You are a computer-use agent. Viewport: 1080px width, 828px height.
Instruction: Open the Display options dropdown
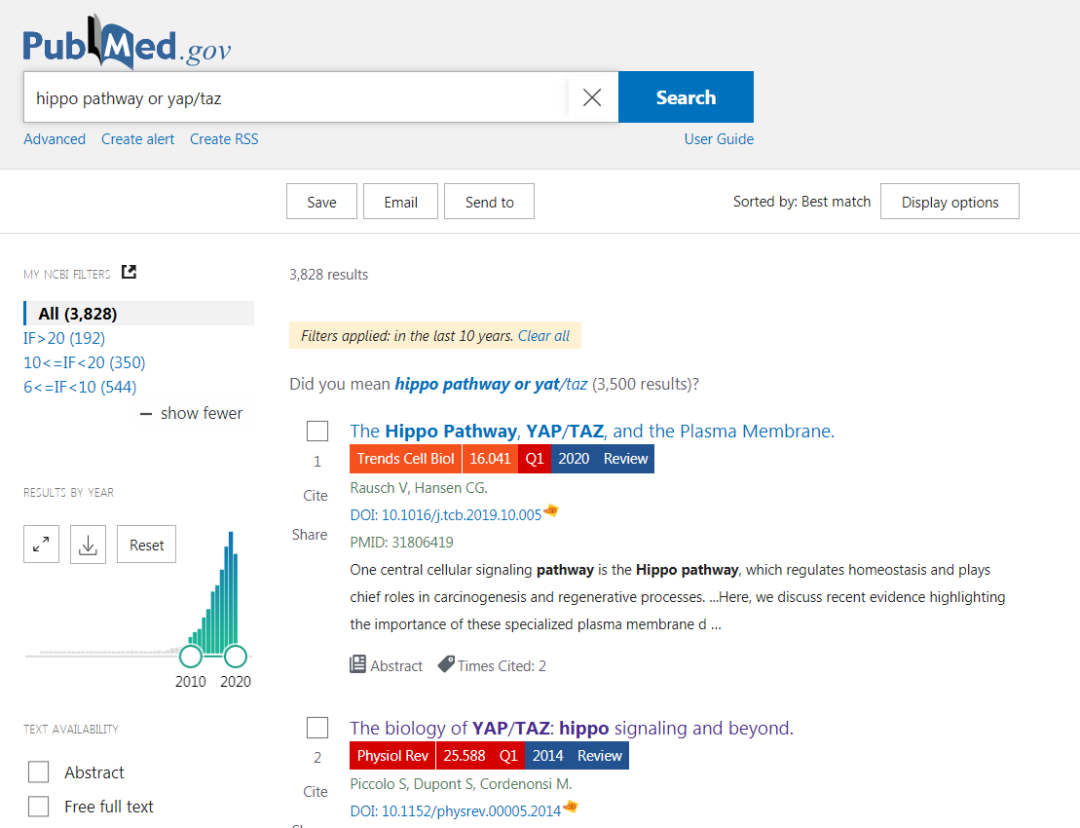click(x=949, y=202)
